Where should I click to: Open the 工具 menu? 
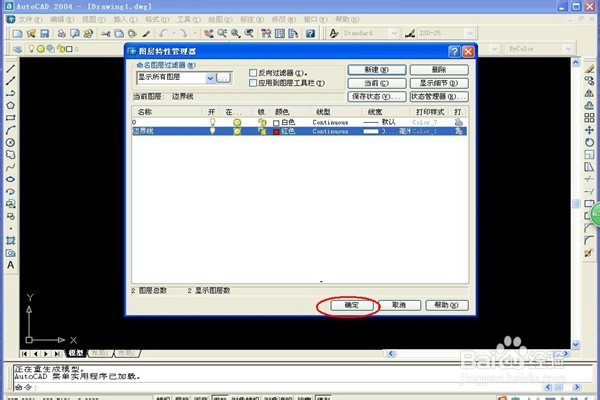point(188,19)
